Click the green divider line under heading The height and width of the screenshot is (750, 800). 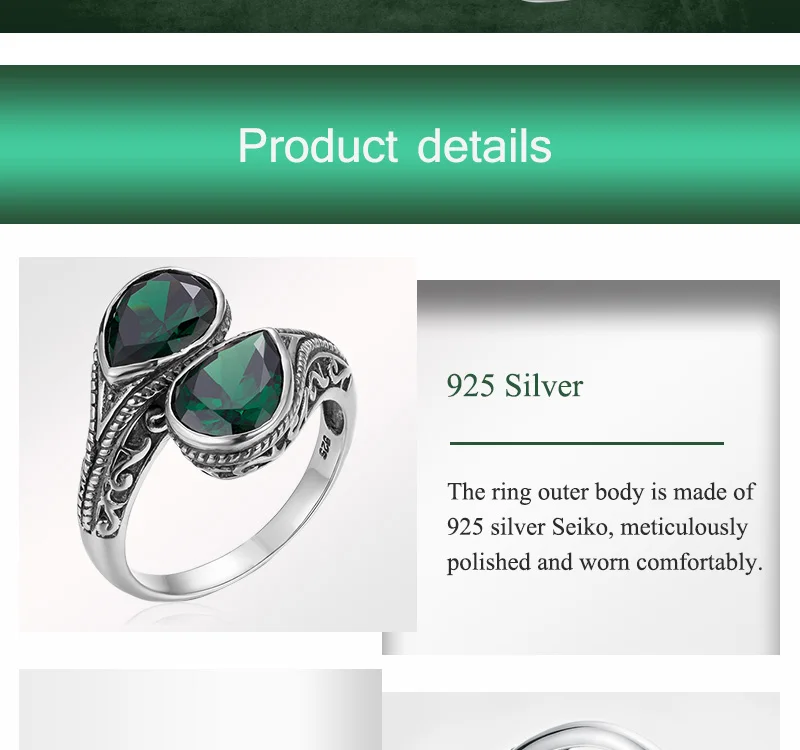[587, 443]
